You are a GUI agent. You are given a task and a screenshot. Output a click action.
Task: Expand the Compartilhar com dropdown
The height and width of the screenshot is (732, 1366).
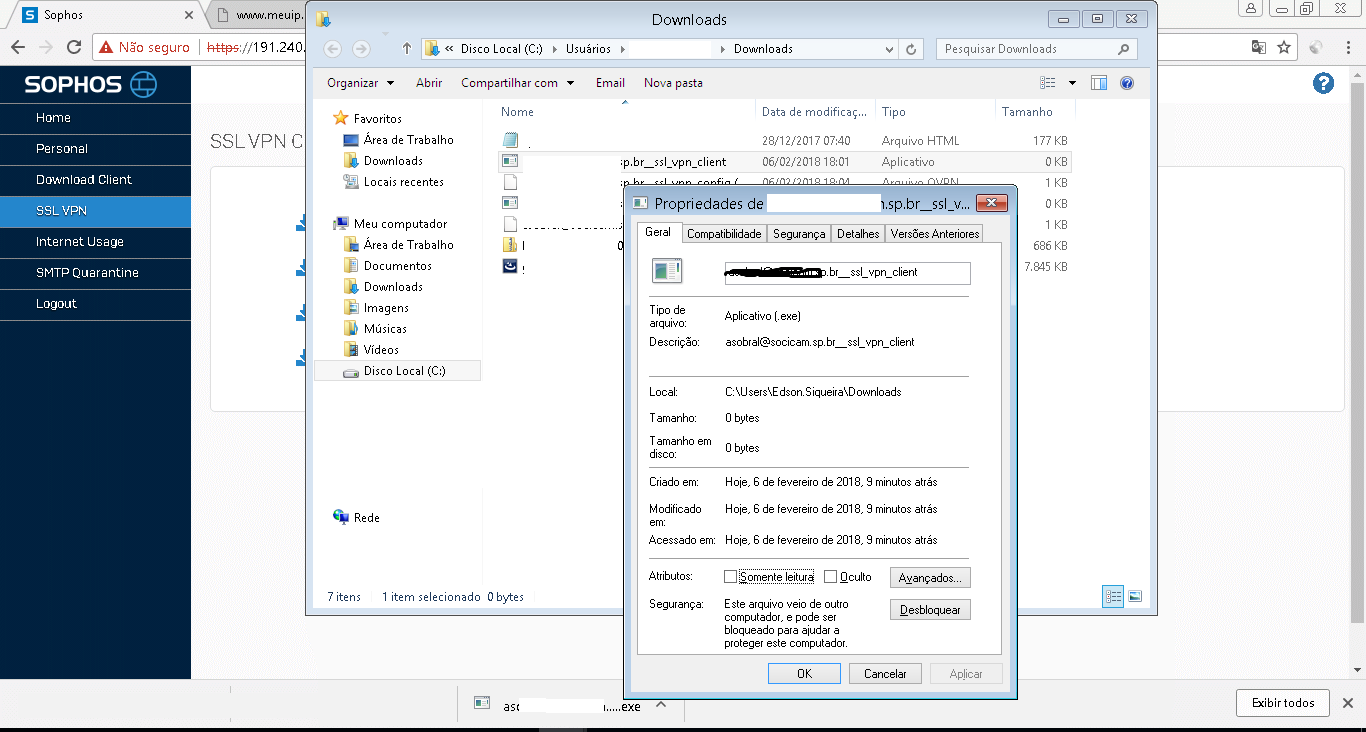(571, 83)
